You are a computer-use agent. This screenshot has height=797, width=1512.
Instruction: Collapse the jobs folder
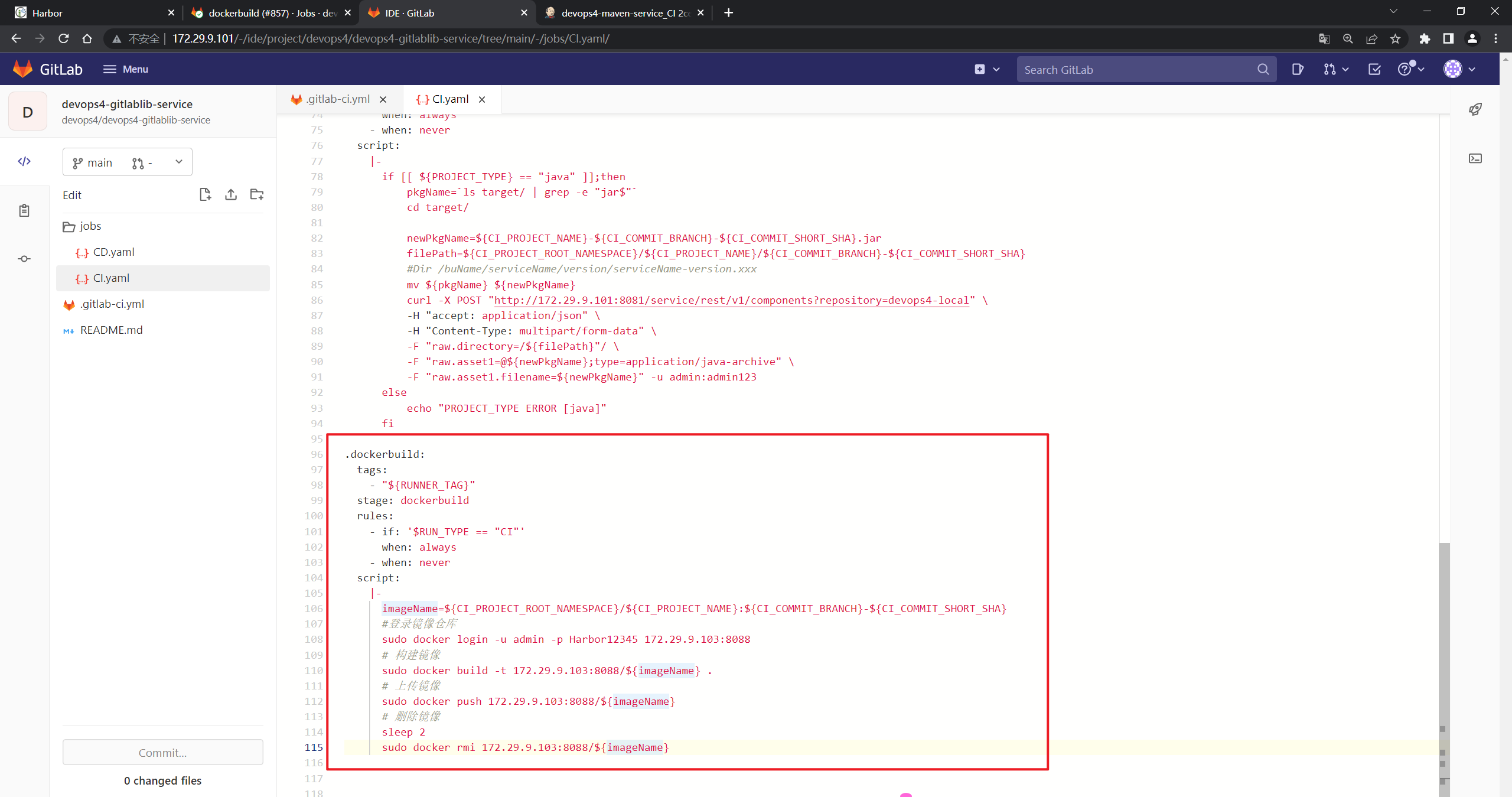(x=82, y=226)
